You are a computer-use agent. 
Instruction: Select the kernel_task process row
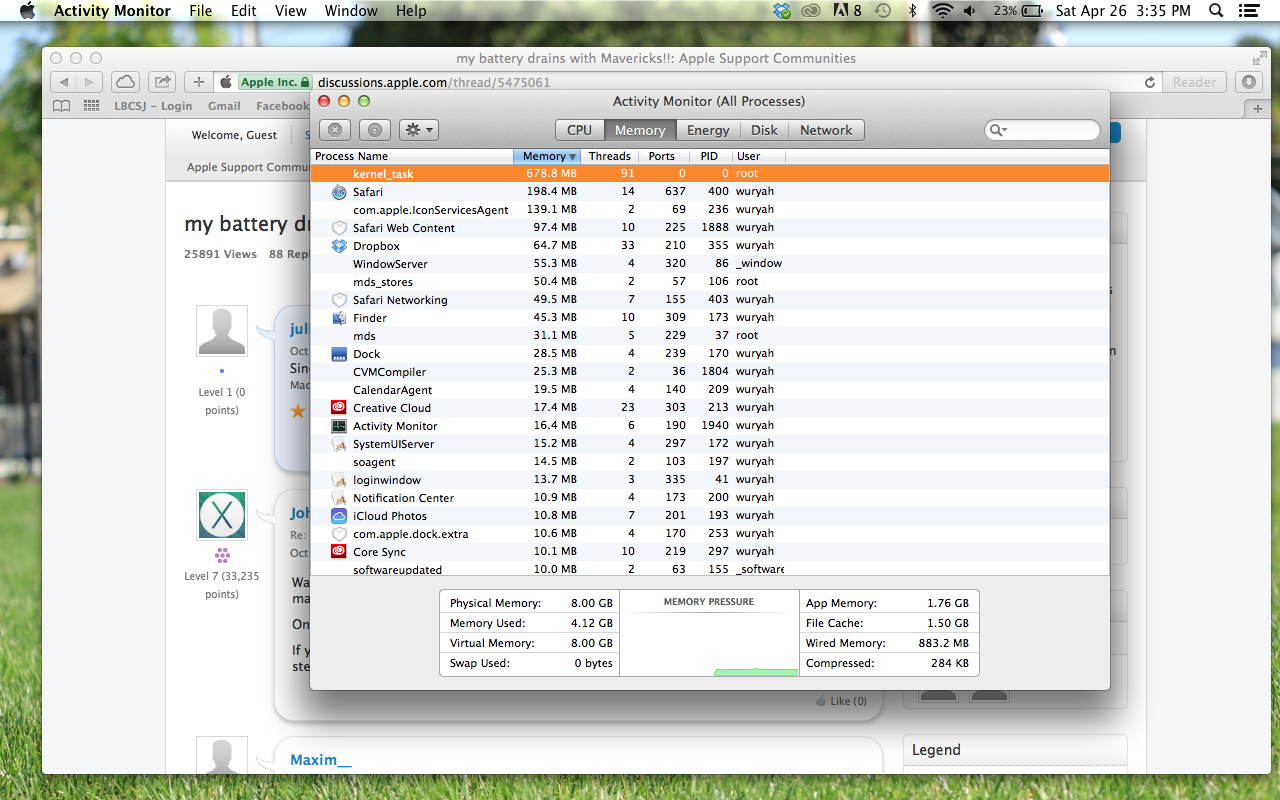(710, 173)
